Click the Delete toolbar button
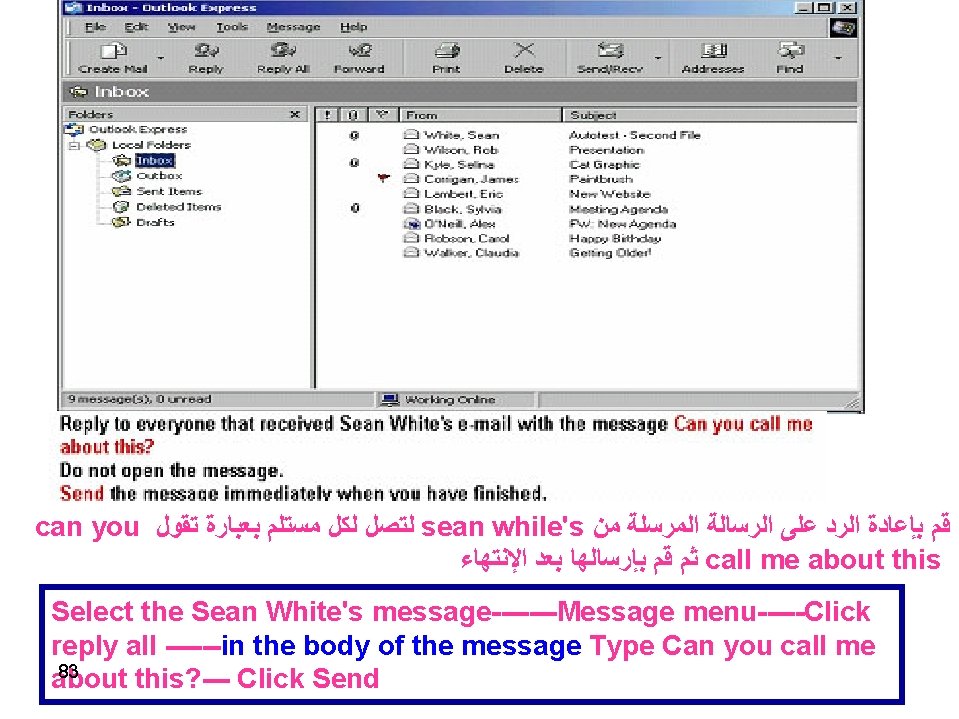This screenshot has width=959, height=719. tap(524, 58)
